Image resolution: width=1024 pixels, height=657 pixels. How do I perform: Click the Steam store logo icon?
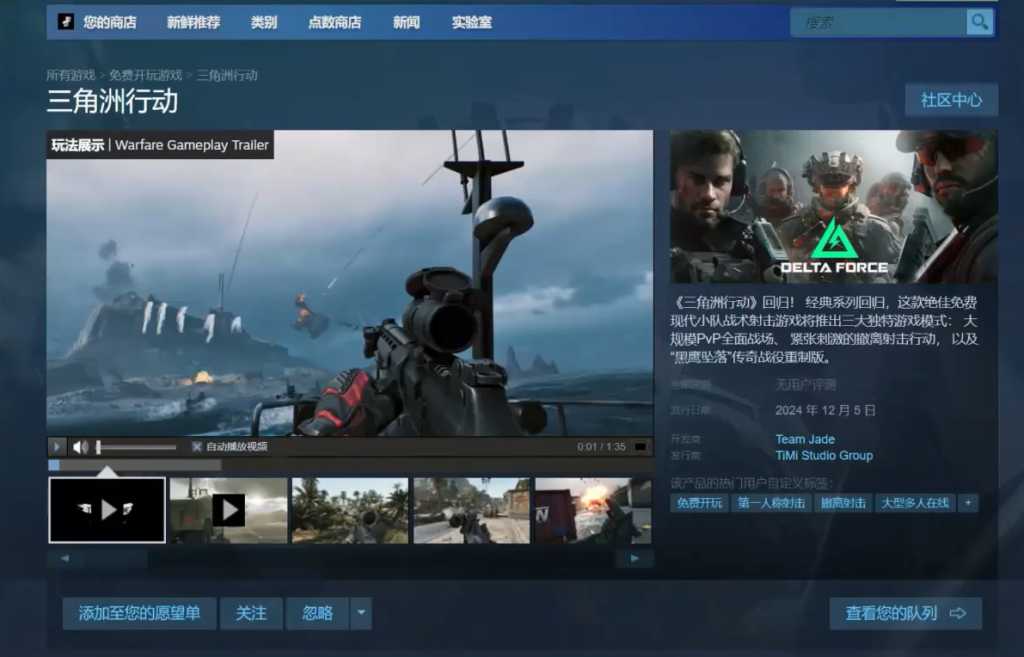(x=65, y=22)
